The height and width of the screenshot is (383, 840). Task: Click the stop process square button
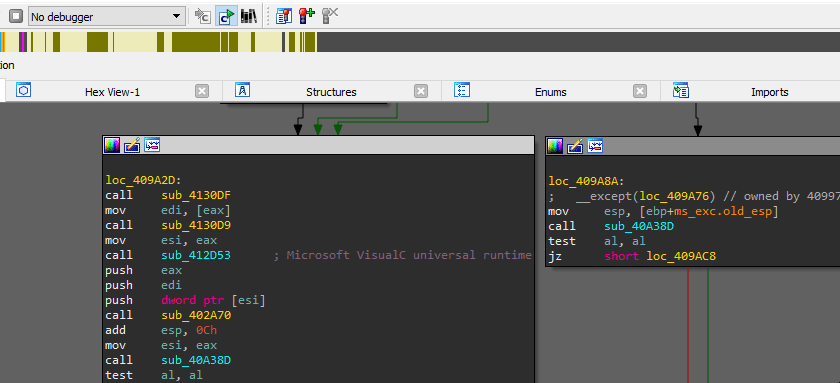(16, 16)
